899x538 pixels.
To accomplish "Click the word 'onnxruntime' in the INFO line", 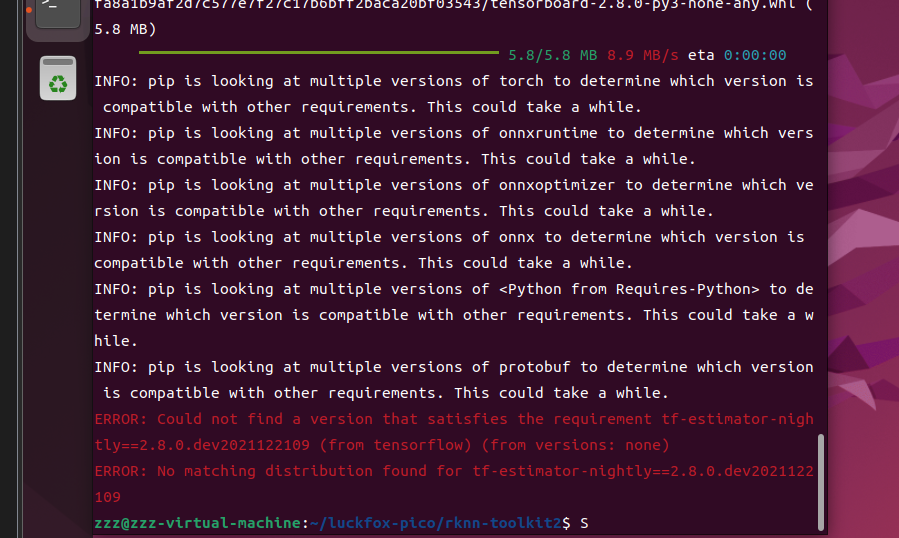I will [x=548, y=133].
